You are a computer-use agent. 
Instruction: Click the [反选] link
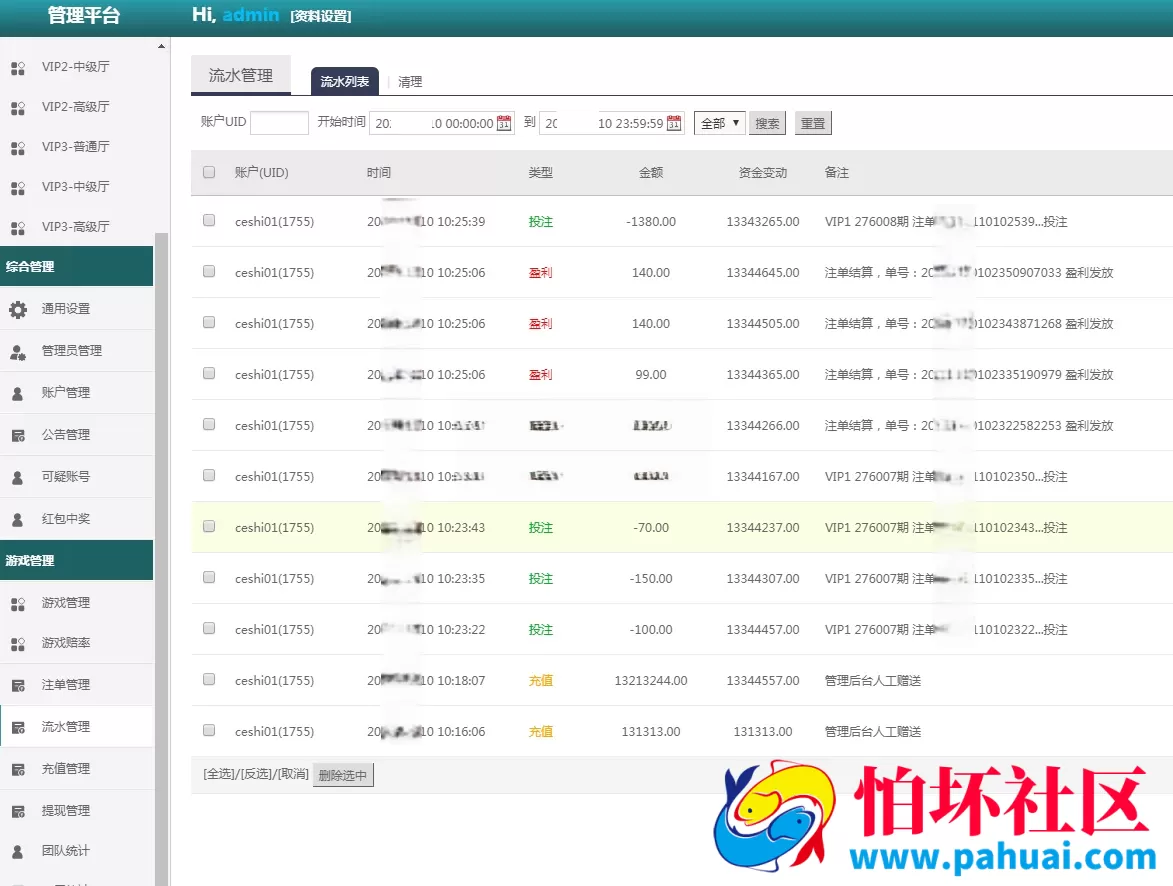pyautogui.click(x=256, y=774)
